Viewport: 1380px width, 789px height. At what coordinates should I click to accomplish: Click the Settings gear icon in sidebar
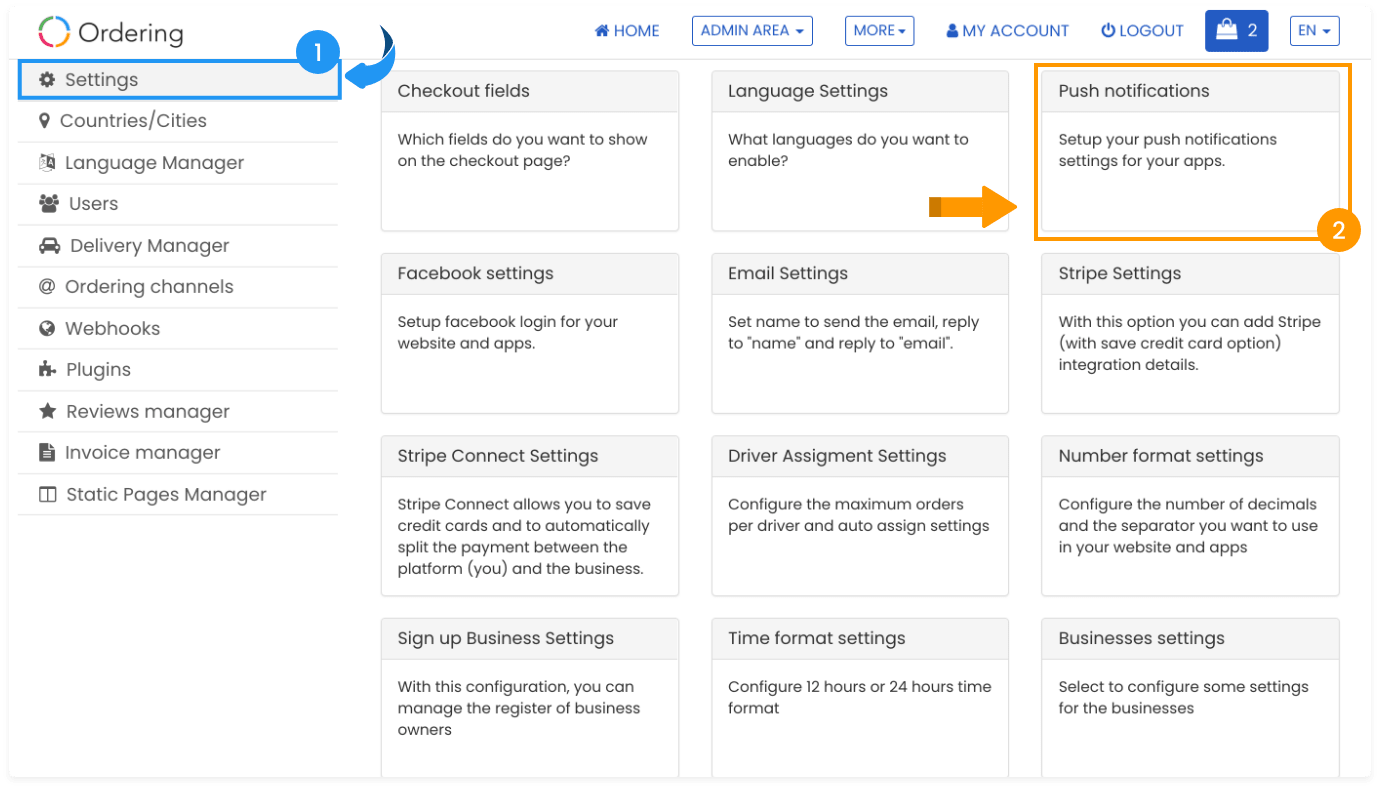click(x=47, y=80)
